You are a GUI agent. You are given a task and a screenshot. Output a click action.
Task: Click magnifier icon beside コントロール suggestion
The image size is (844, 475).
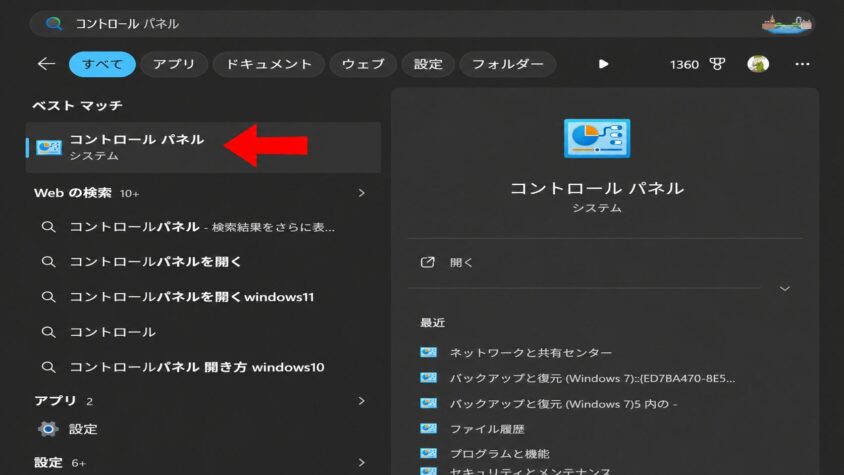(48, 332)
